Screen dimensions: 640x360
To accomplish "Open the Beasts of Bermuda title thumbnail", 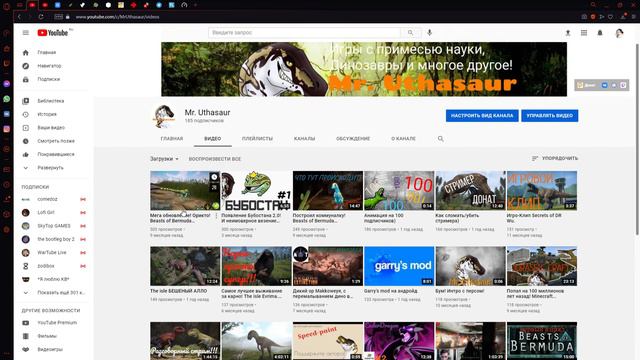I will pyautogui.click(x=542, y=341).
